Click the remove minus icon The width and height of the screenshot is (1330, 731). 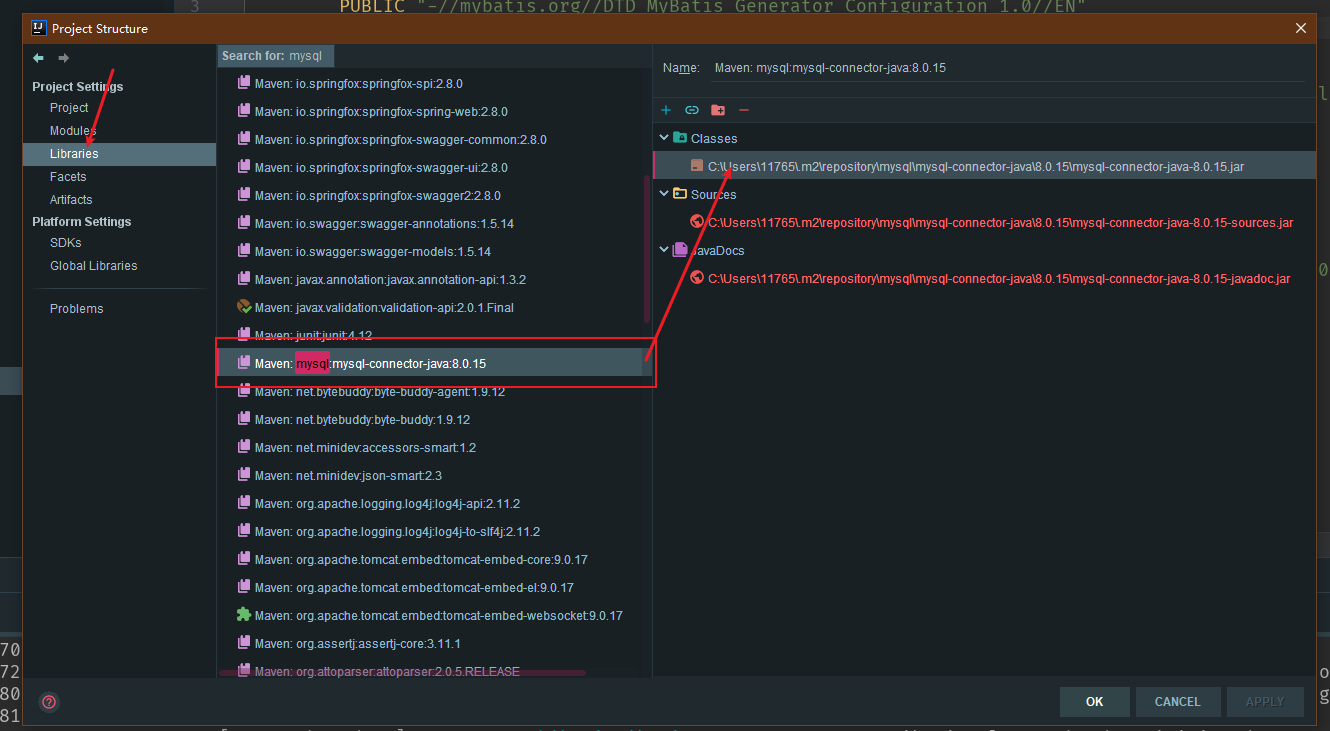(x=743, y=110)
